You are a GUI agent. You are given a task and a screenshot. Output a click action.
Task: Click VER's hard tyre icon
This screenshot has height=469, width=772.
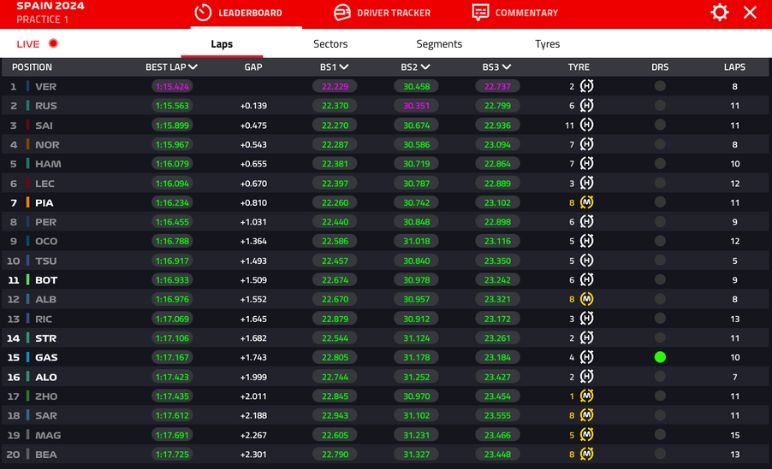587,87
